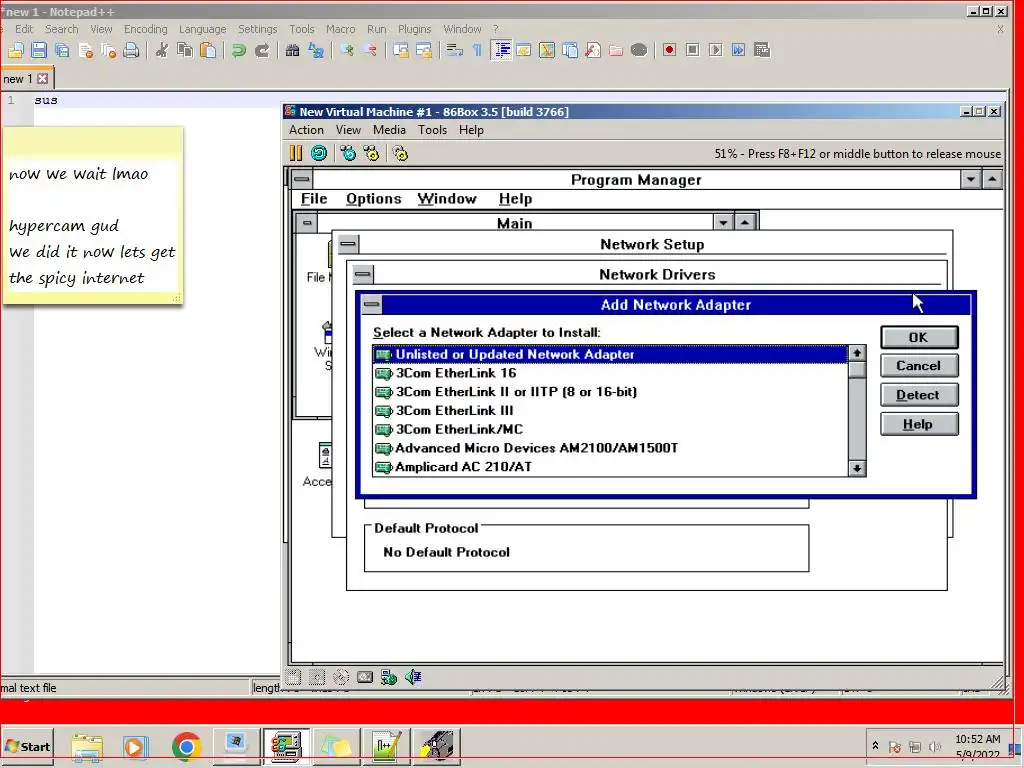
Task: Toggle the Indent Guide icon in Notepad++
Action: pyautogui.click(x=501, y=50)
